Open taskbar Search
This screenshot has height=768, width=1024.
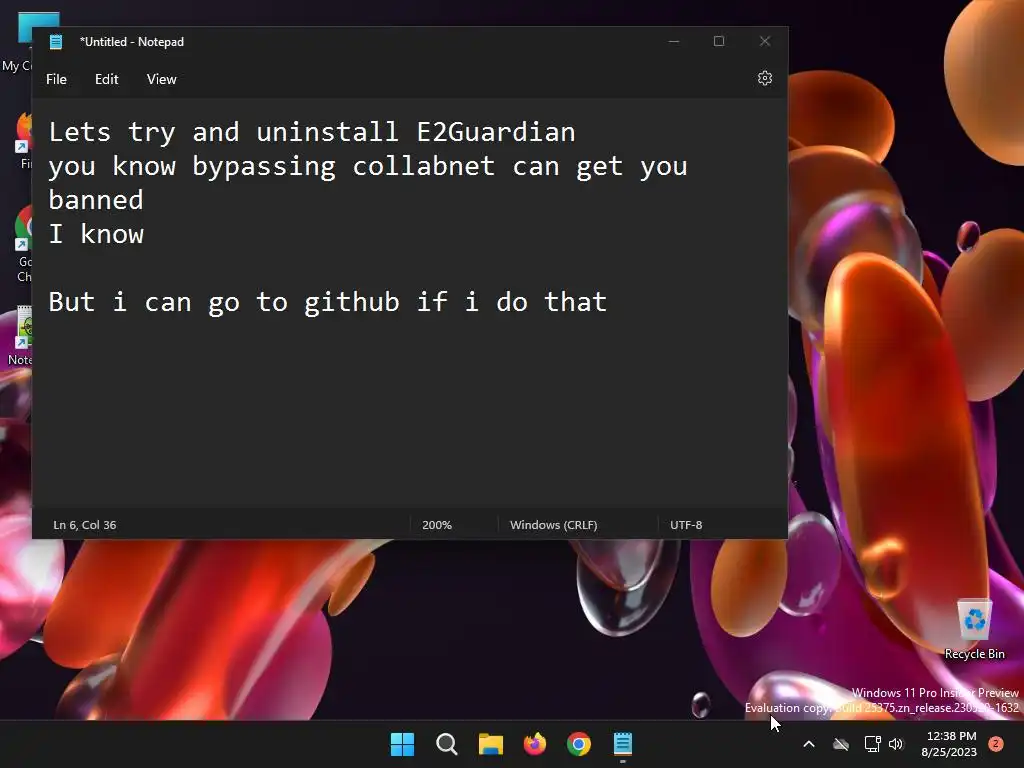(447, 744)
